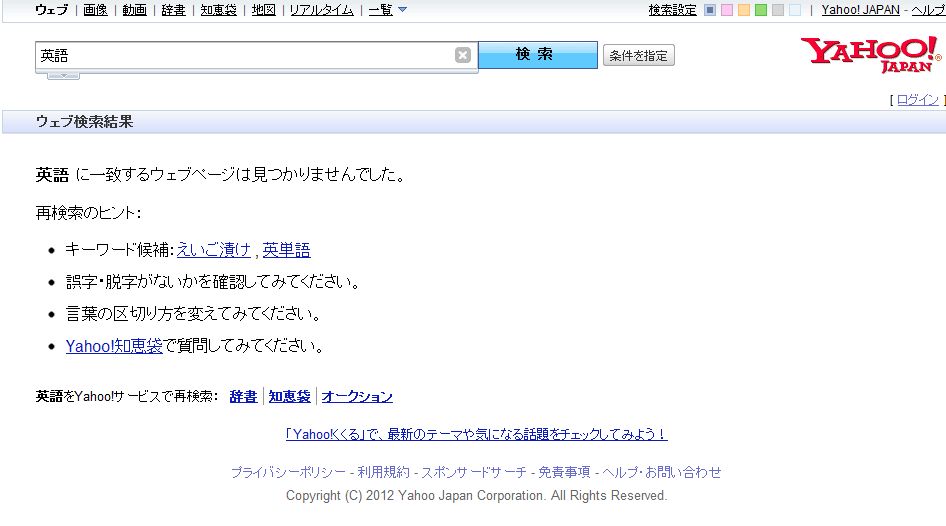Open the 利用規約 footer link

[x=384, y=472]
